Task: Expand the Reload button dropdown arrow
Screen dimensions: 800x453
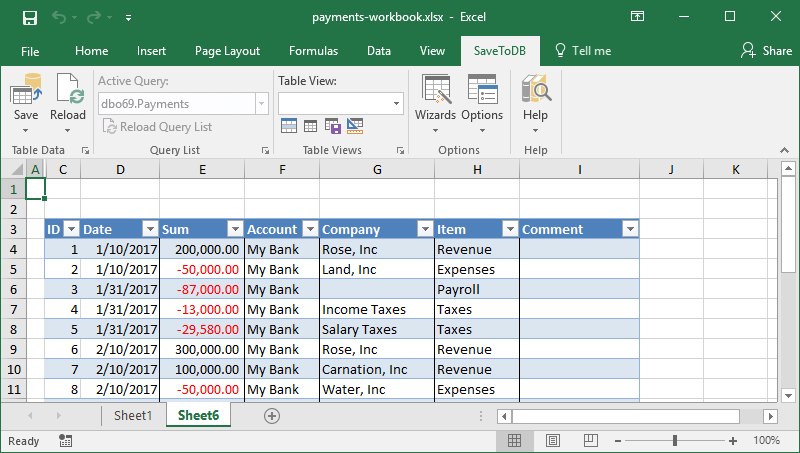Action: tap(67, 131)
